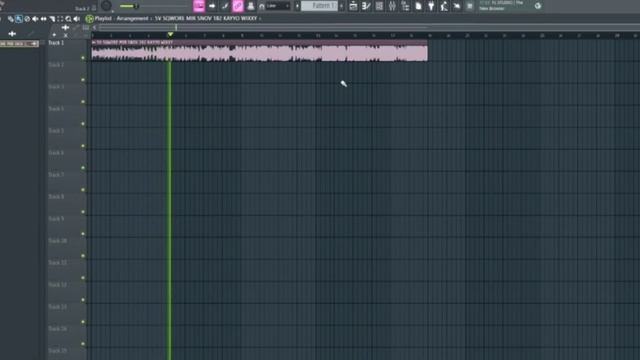Click the plug icon in top toolbar
This screenshot has height=360, width=640.
point(431,6)
